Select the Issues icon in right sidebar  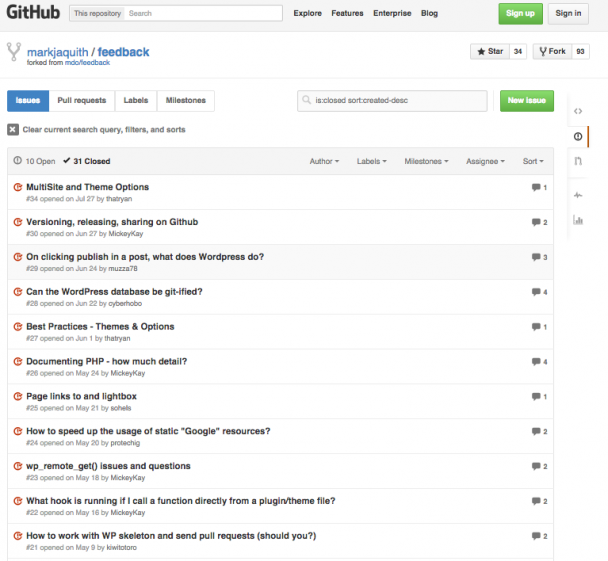tap(578, 136)
